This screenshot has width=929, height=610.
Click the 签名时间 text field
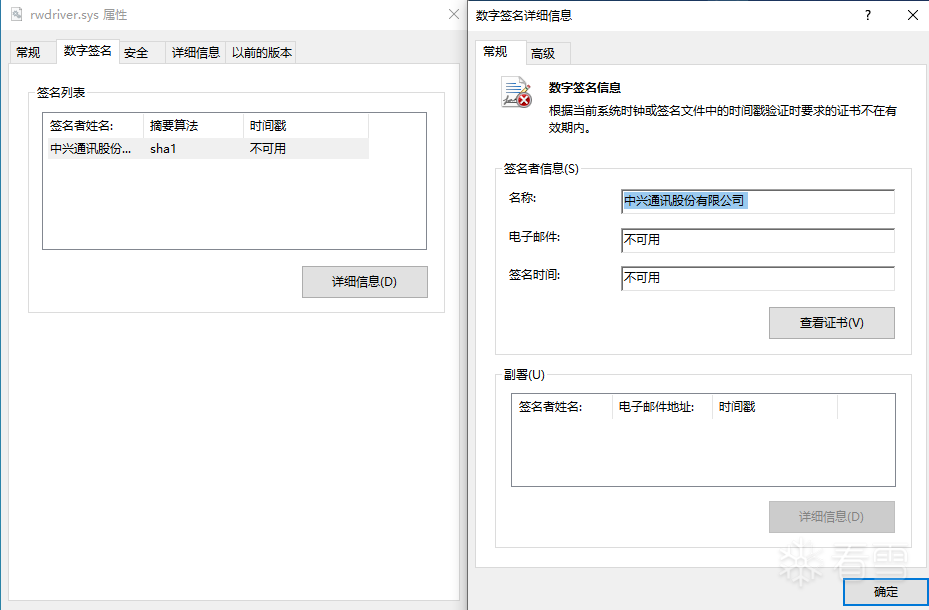(757, 278)
